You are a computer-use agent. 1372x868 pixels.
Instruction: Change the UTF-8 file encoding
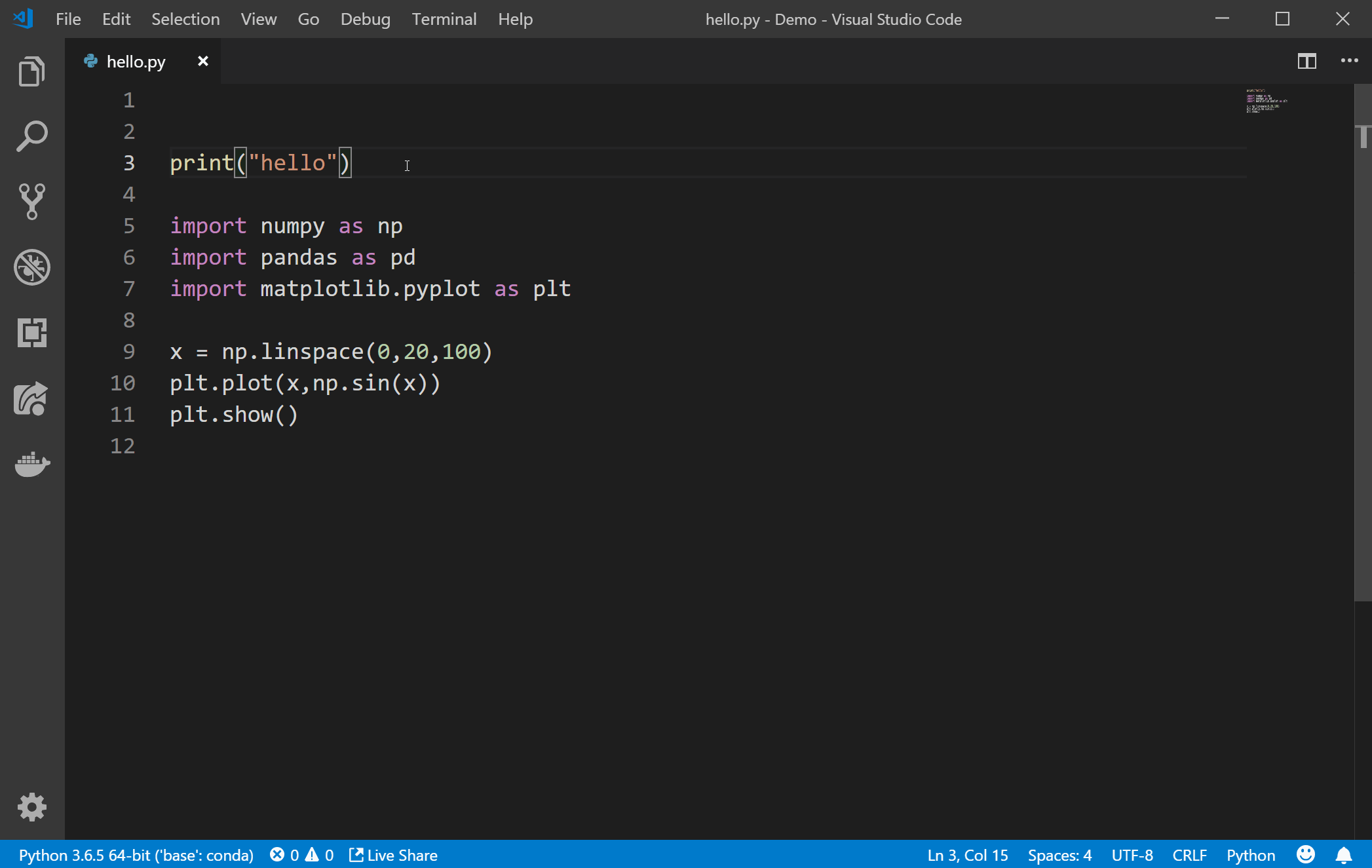click(1133, 855)
